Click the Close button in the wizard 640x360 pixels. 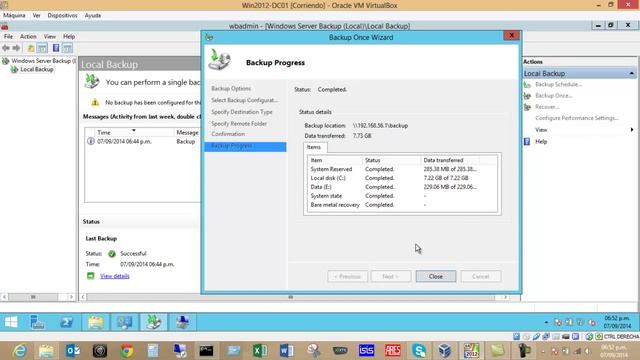point(436,276)
